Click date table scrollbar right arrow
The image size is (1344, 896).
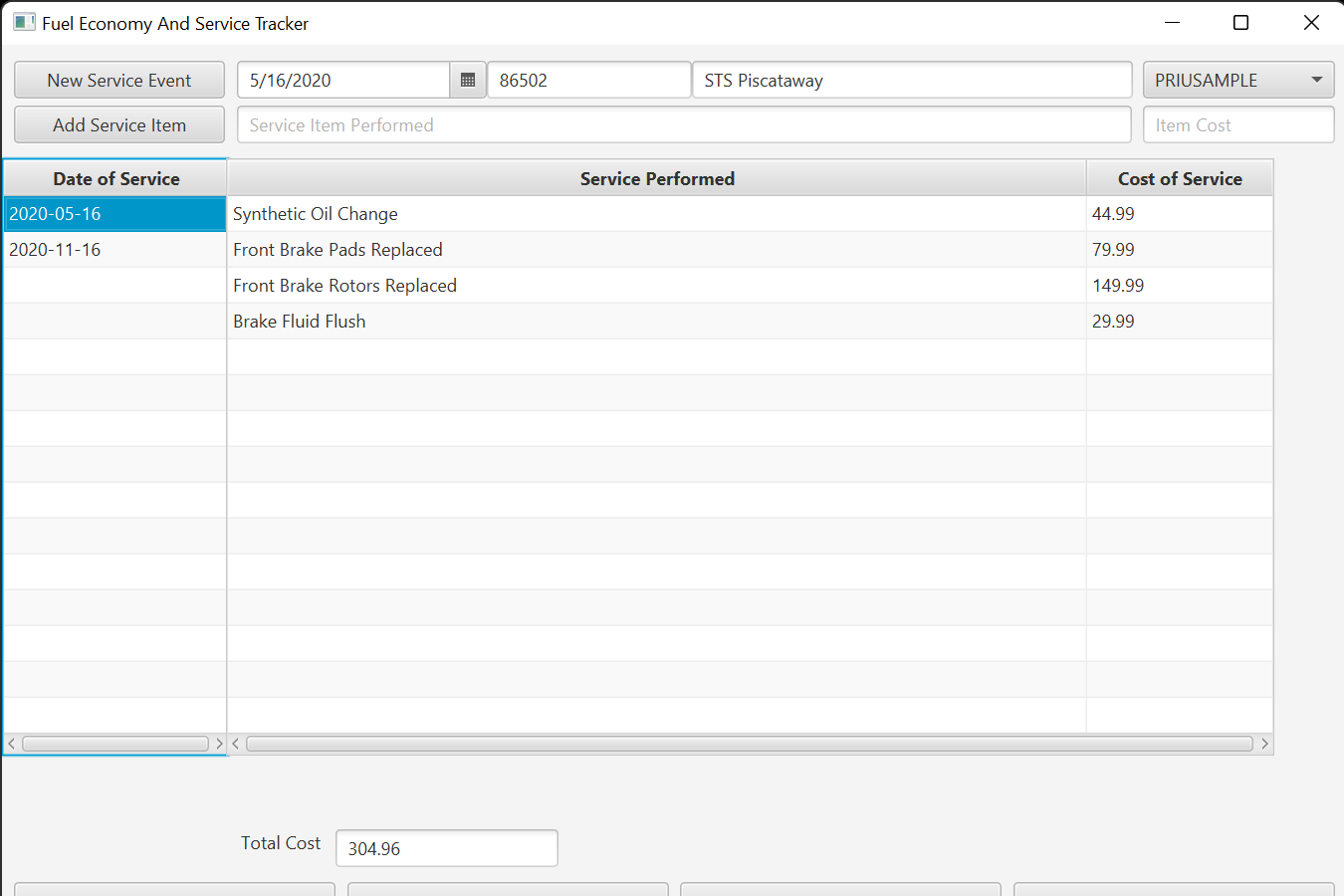[x=219, y=744]
